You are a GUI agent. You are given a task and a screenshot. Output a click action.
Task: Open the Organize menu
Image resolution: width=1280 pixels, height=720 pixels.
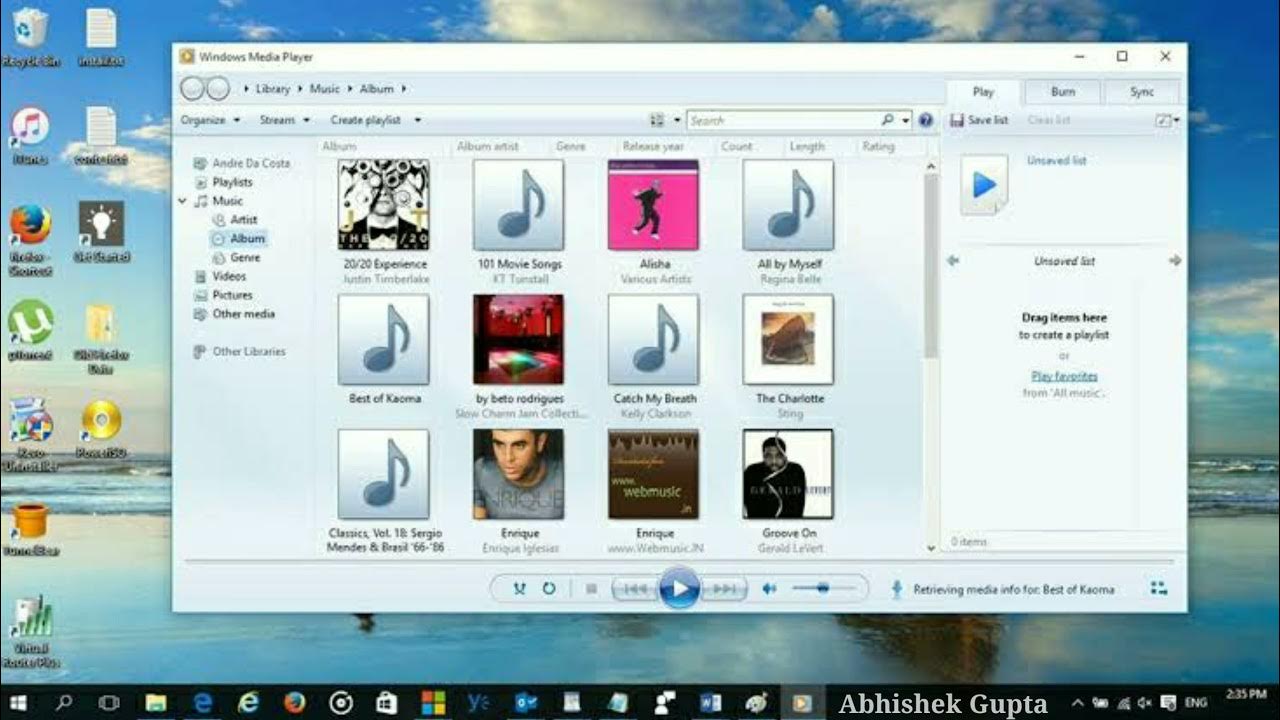210,120
